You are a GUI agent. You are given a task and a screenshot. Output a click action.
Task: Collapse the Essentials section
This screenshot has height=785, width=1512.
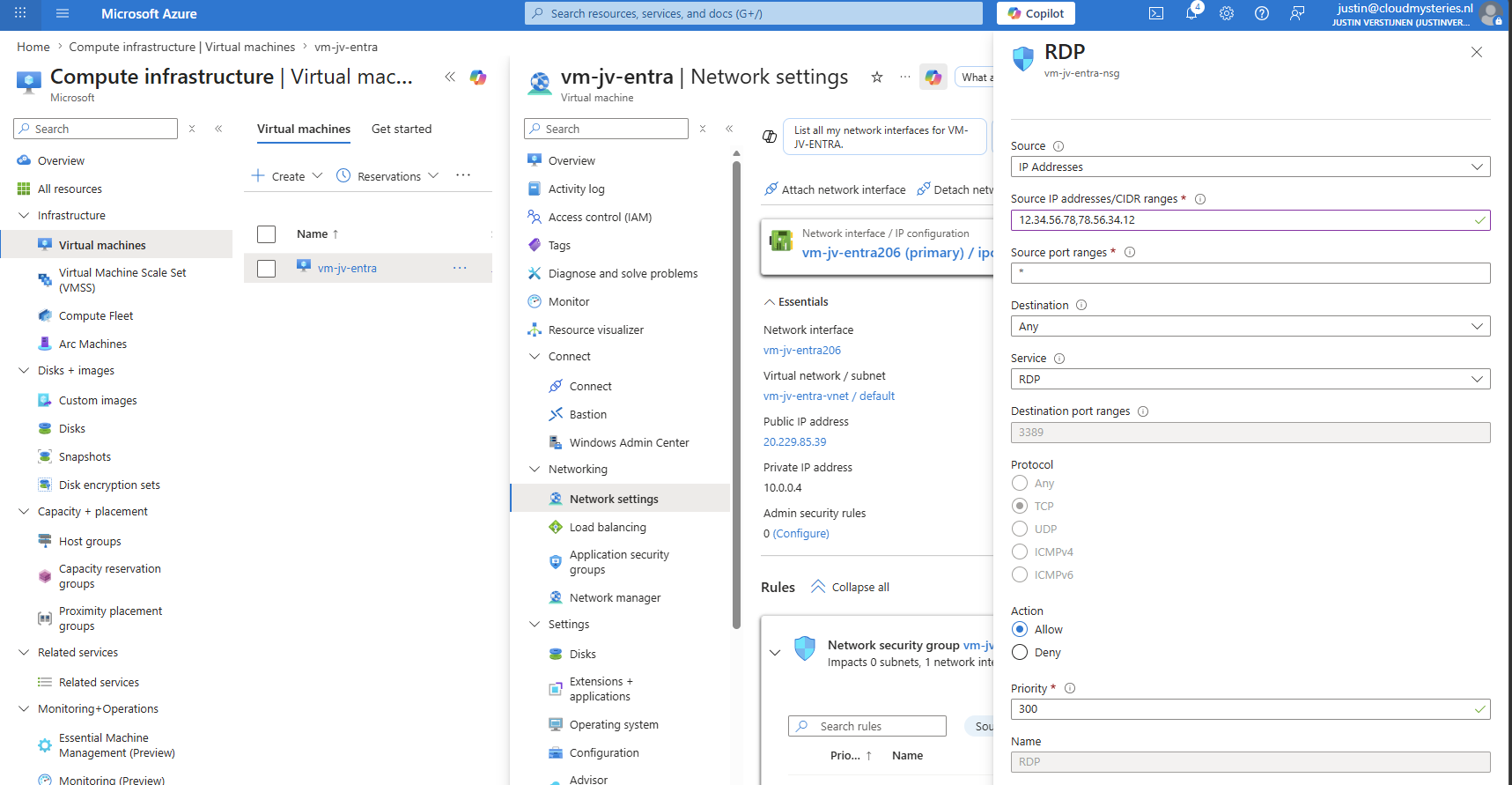pos(796,301)
